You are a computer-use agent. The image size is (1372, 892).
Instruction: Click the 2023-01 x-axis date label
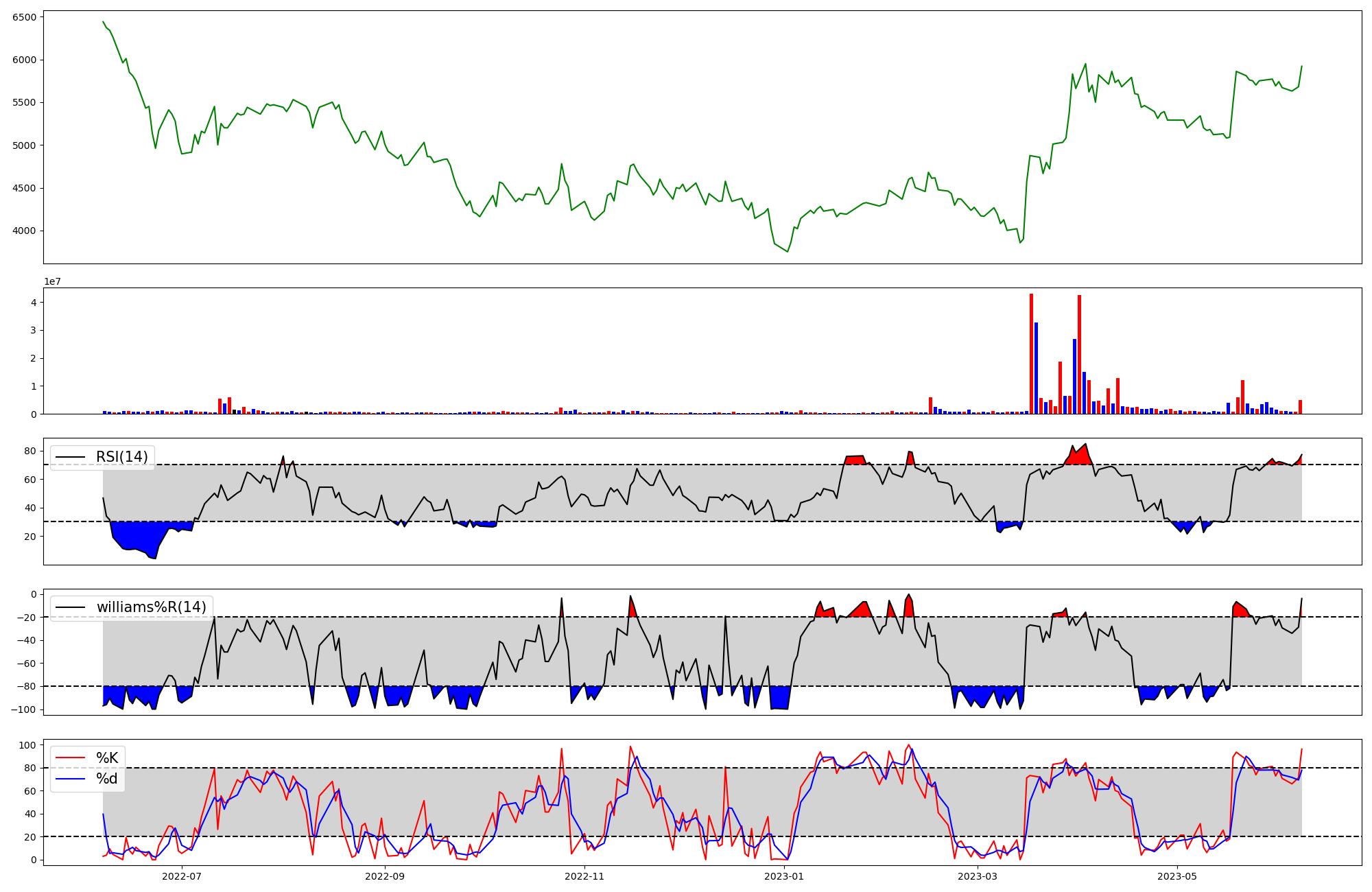783,876
